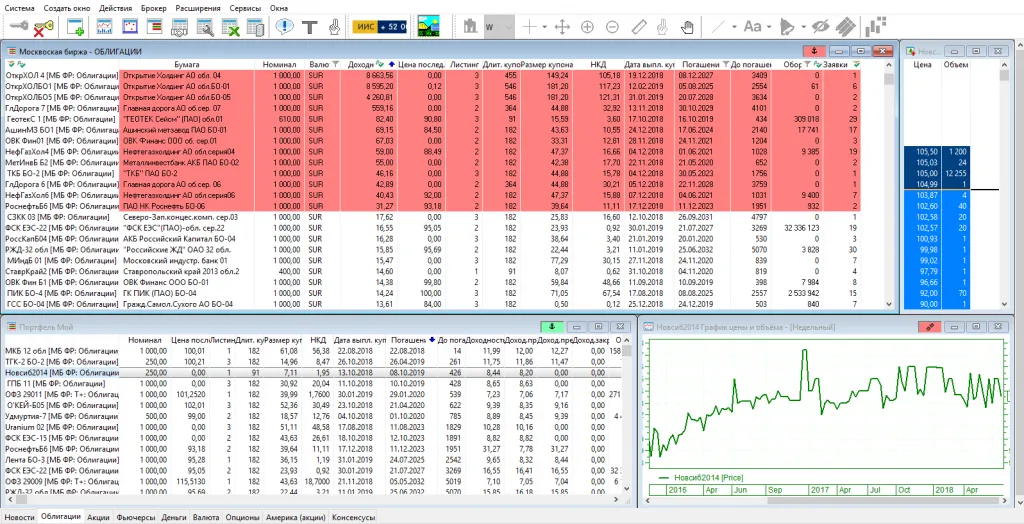Open the price chart window icon
Image resolution: width=1024 pixels, height=524 pixels.
pyautogui.click(x=105, y=27)
